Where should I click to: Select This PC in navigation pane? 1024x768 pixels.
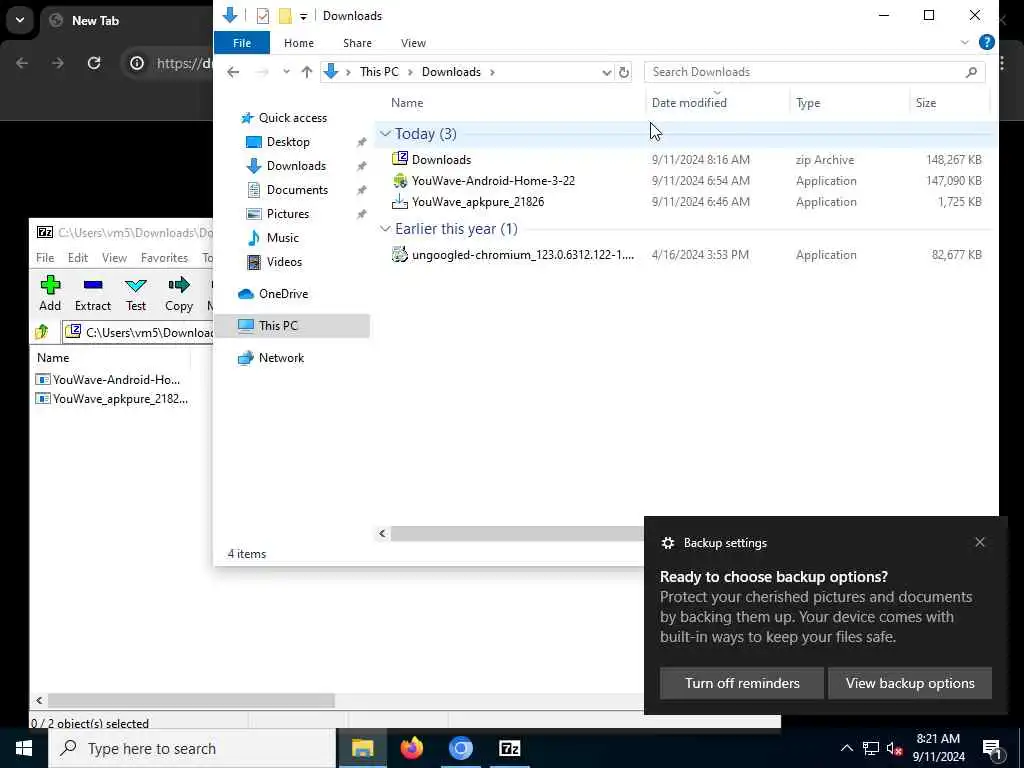292,325
